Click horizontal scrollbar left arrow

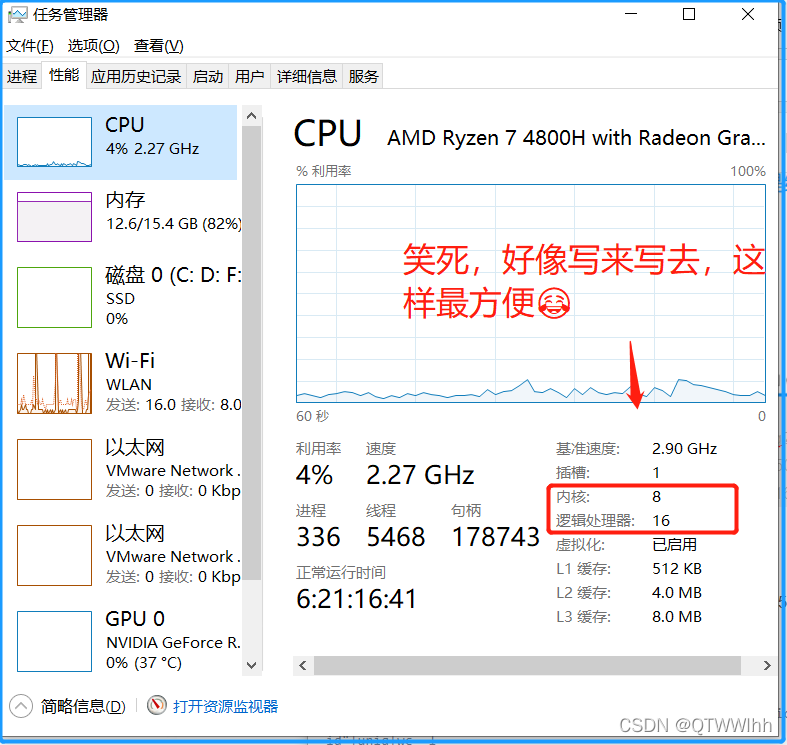[x=303, y=666]
